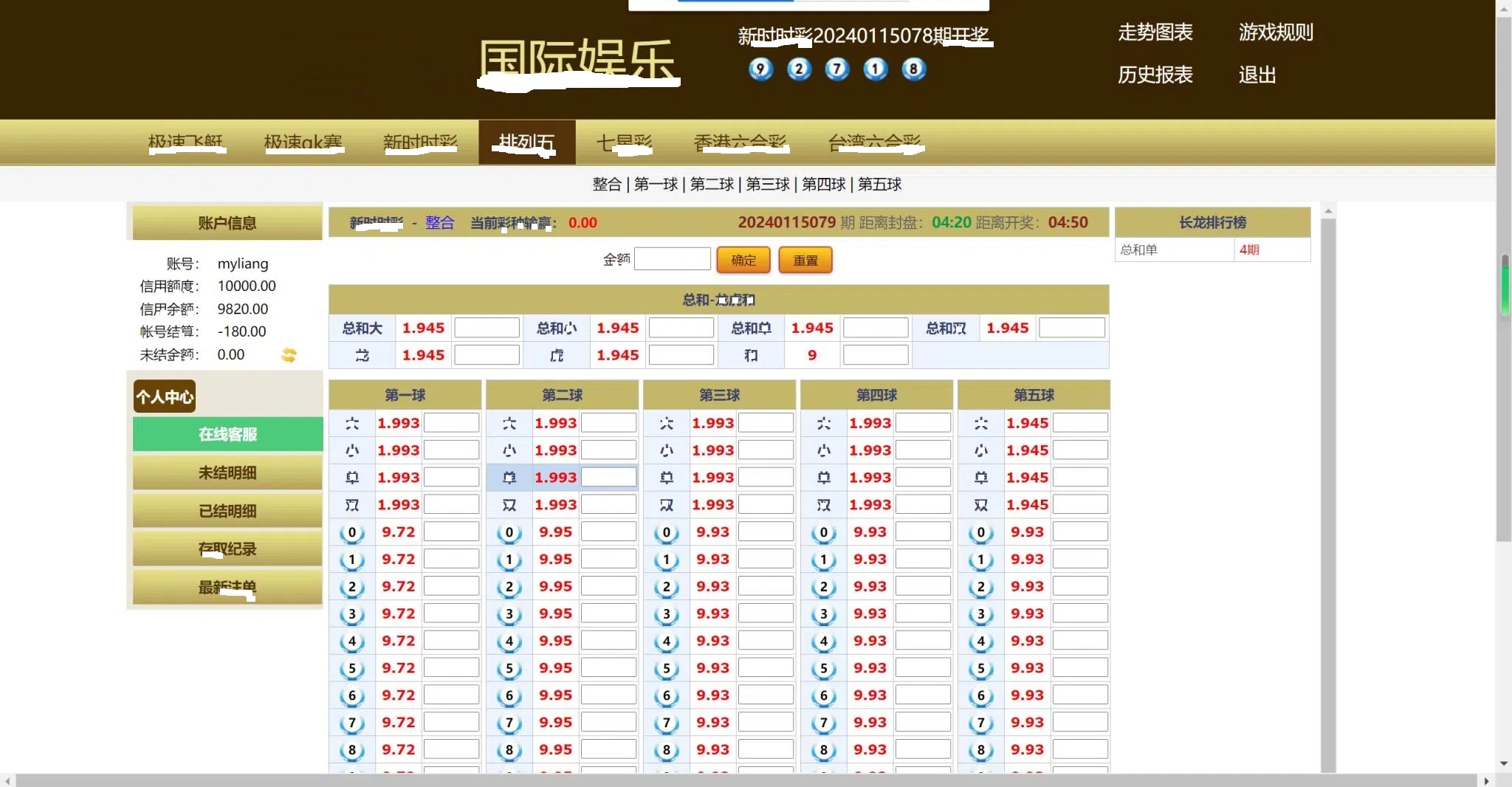Click the 个人中心 personal center button
The height and width of the screenshot is (787, 1512).
click(165, 396)
